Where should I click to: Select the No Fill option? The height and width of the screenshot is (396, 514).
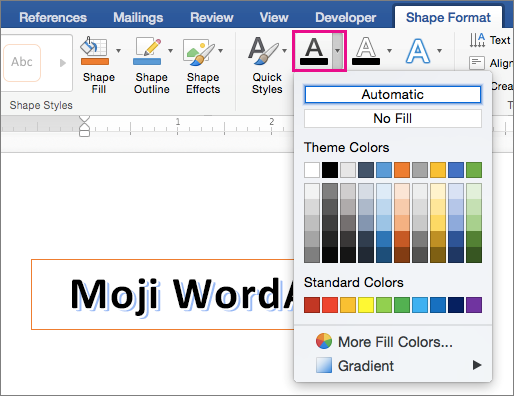[393, 118]
